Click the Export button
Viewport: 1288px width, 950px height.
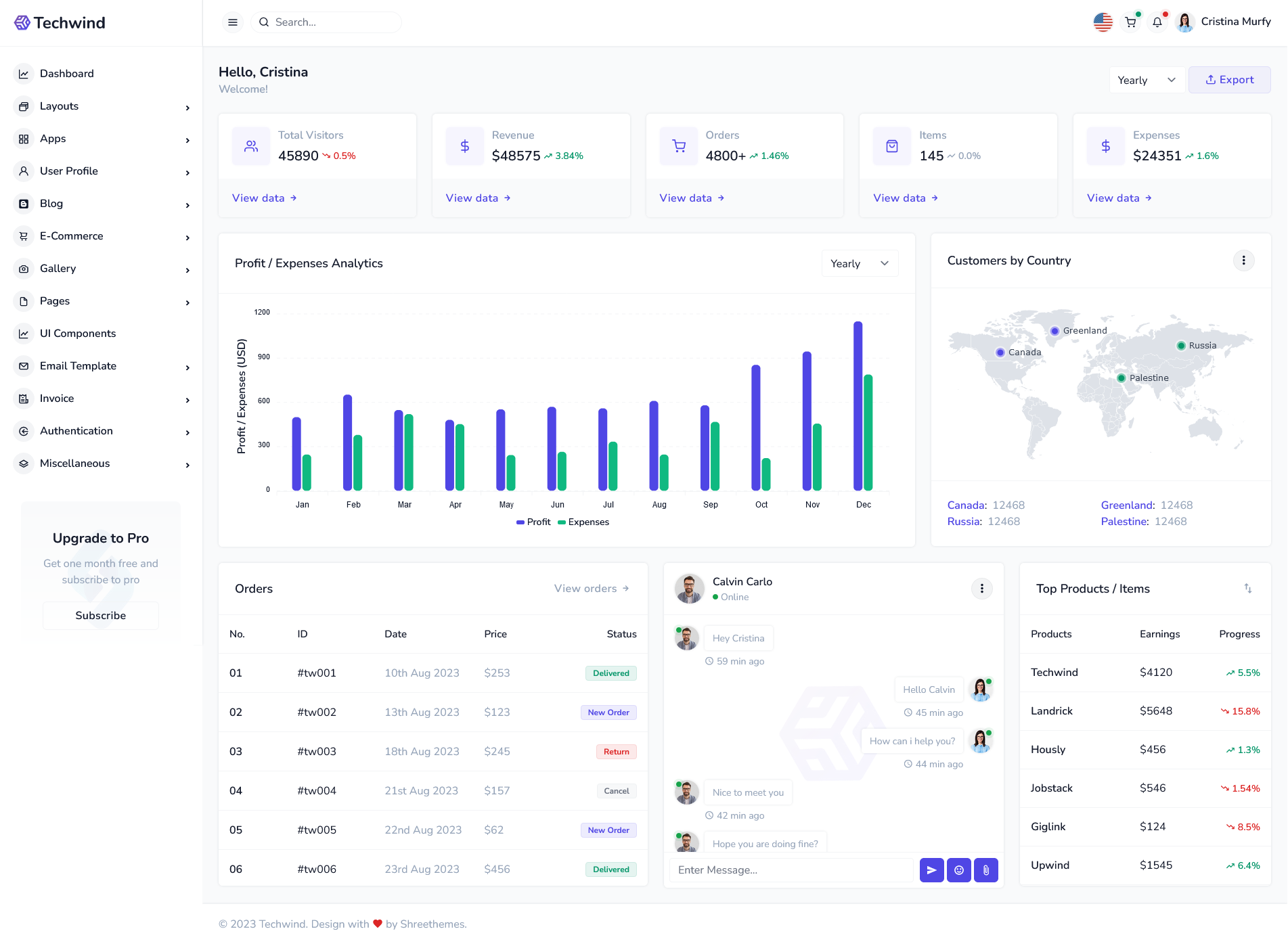(1229, 80)
